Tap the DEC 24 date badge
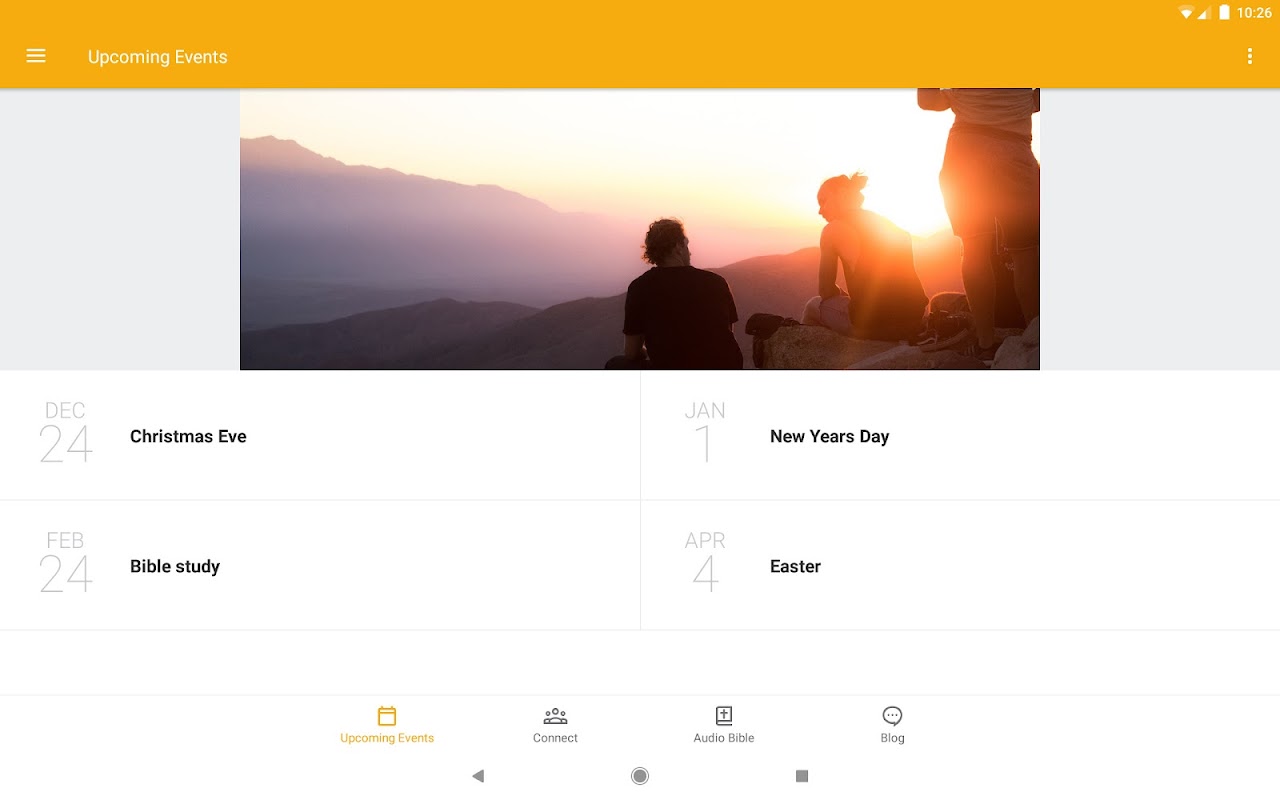Viewport: 1280px width, 800px height. coord(65,432)
